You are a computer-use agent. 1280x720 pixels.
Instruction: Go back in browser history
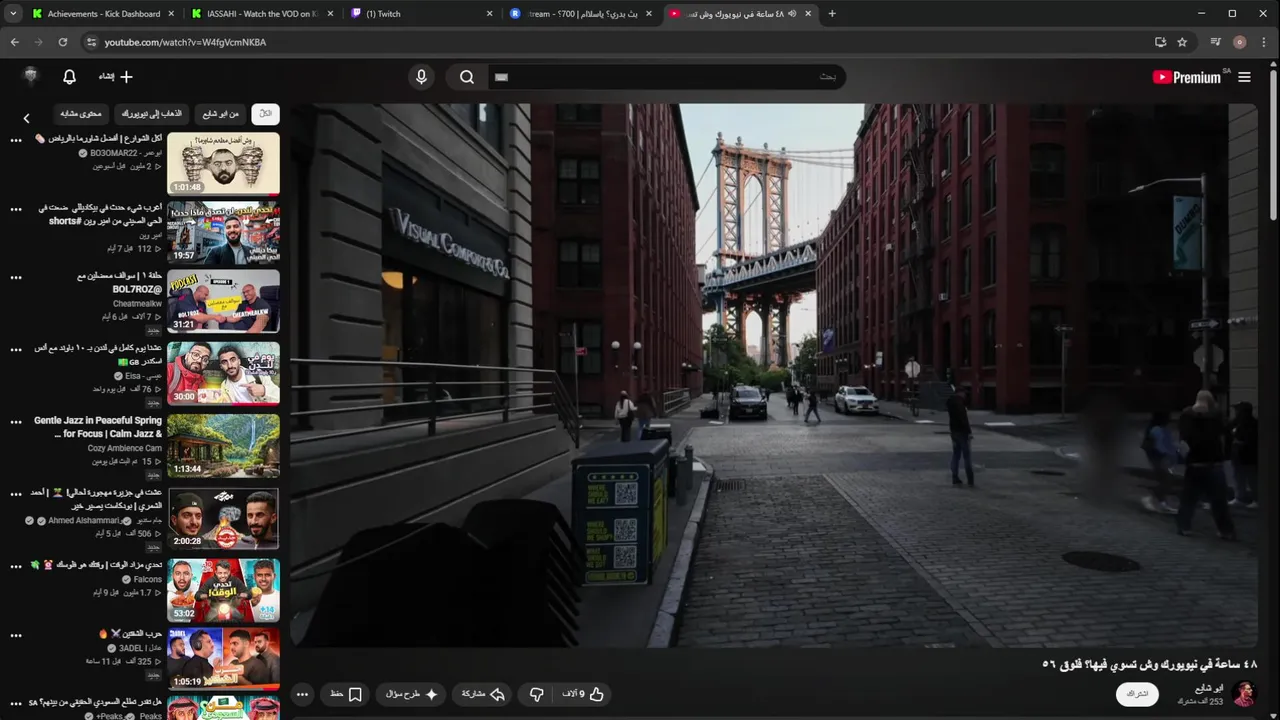point(14,42)
